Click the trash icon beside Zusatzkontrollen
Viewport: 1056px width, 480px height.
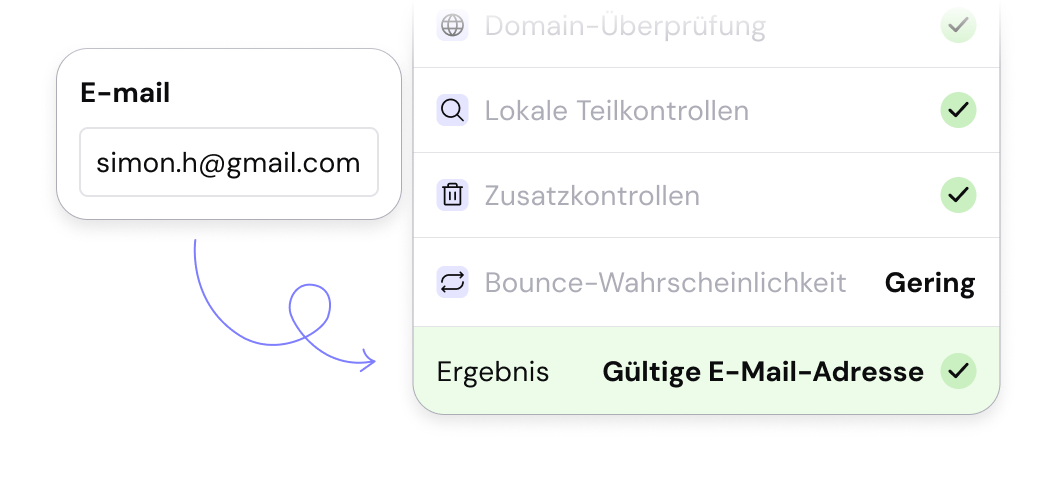click(x=453, y=195)
